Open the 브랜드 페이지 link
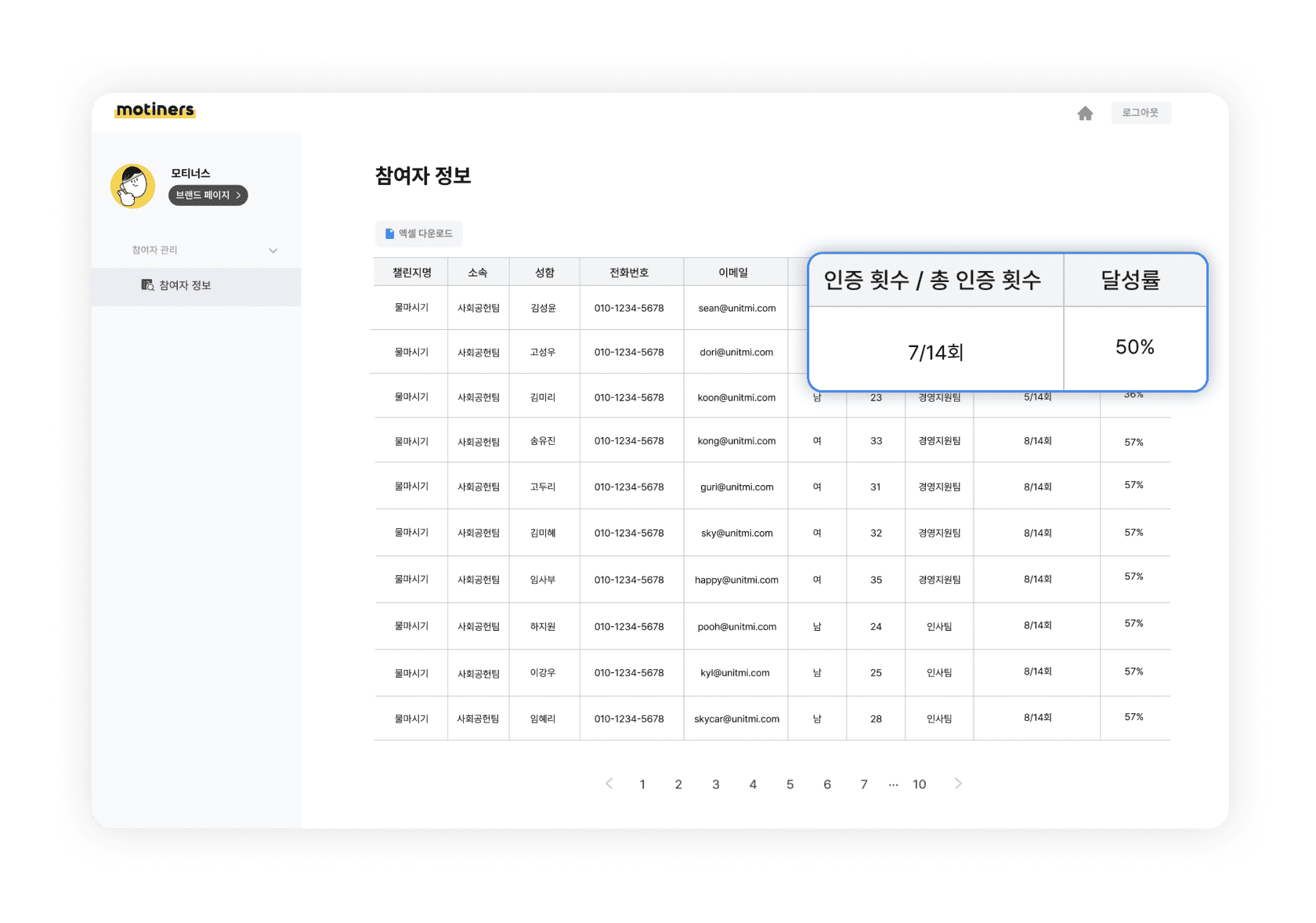 (208, 195)
